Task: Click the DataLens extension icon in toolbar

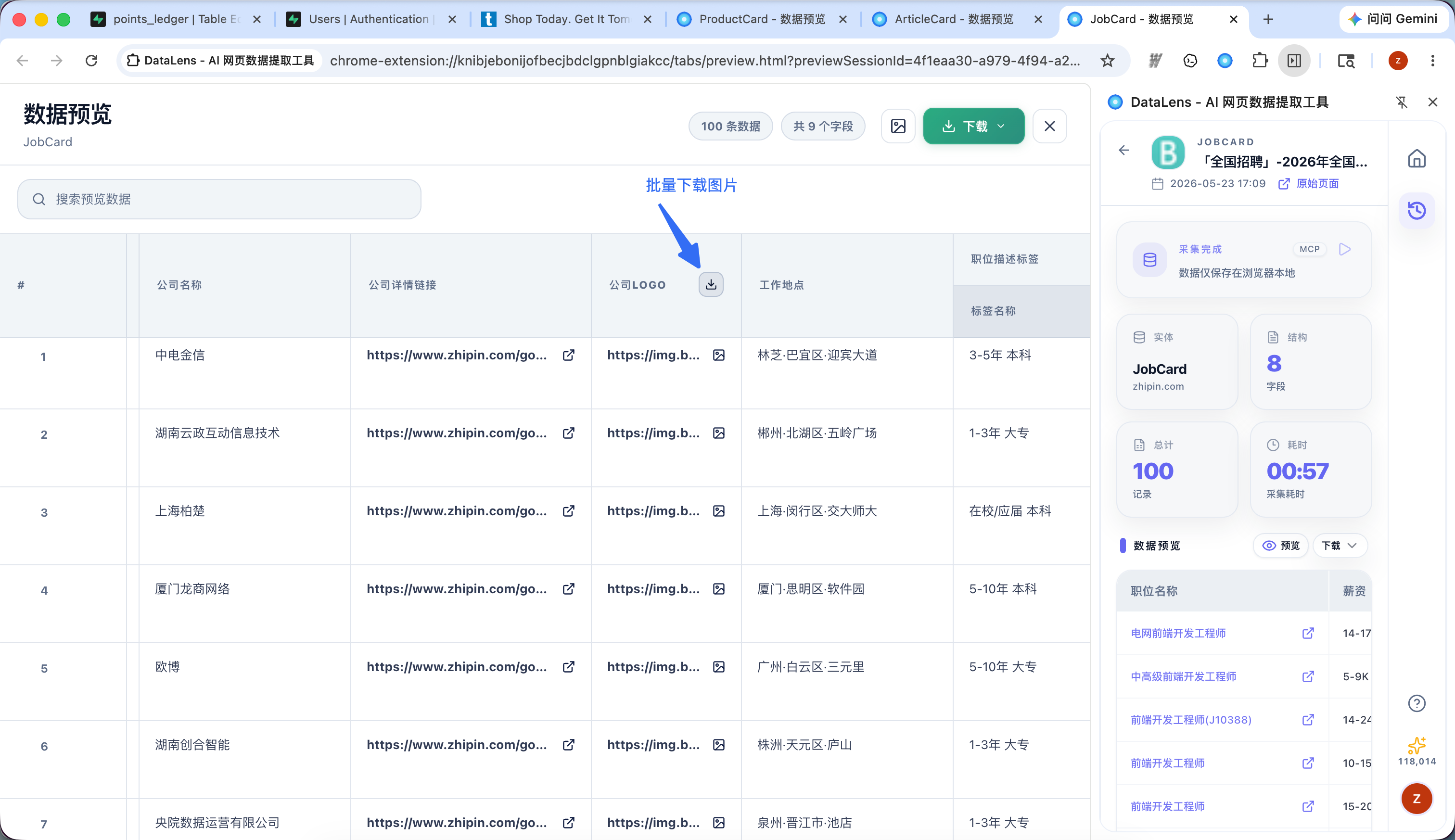Action: (x=1225, y=61)
